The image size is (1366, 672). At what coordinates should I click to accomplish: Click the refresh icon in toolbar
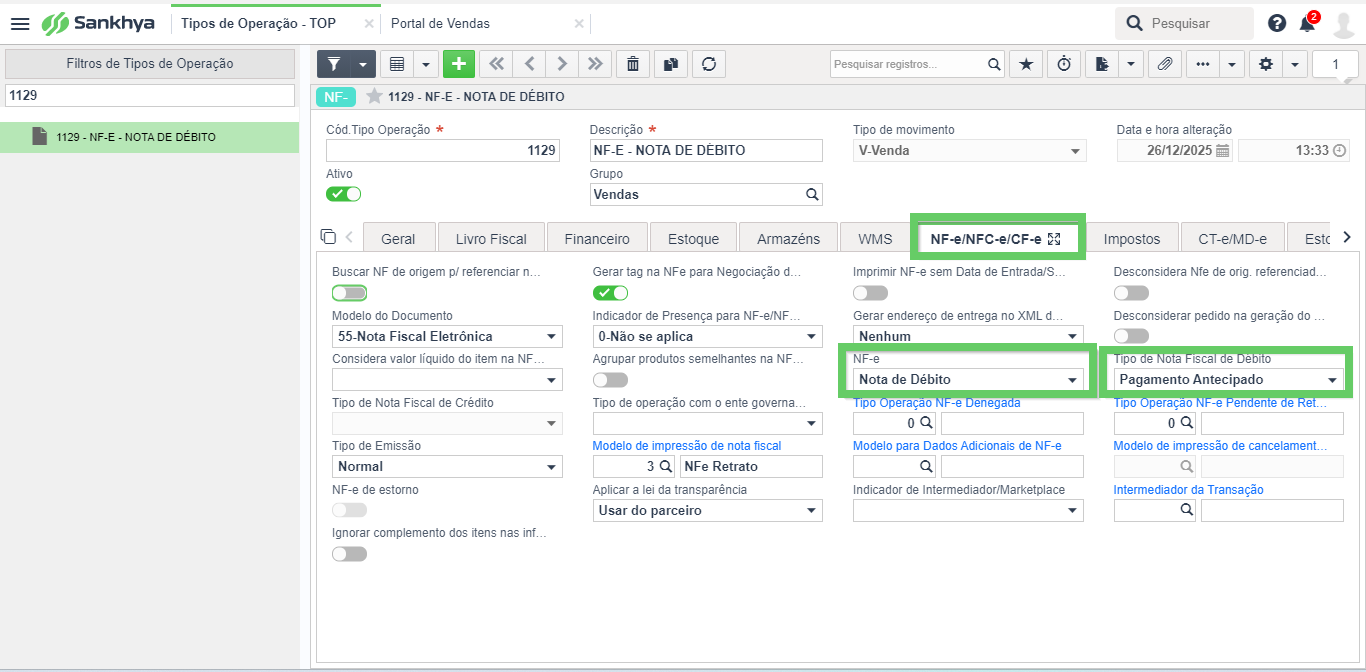coord(709,64)
